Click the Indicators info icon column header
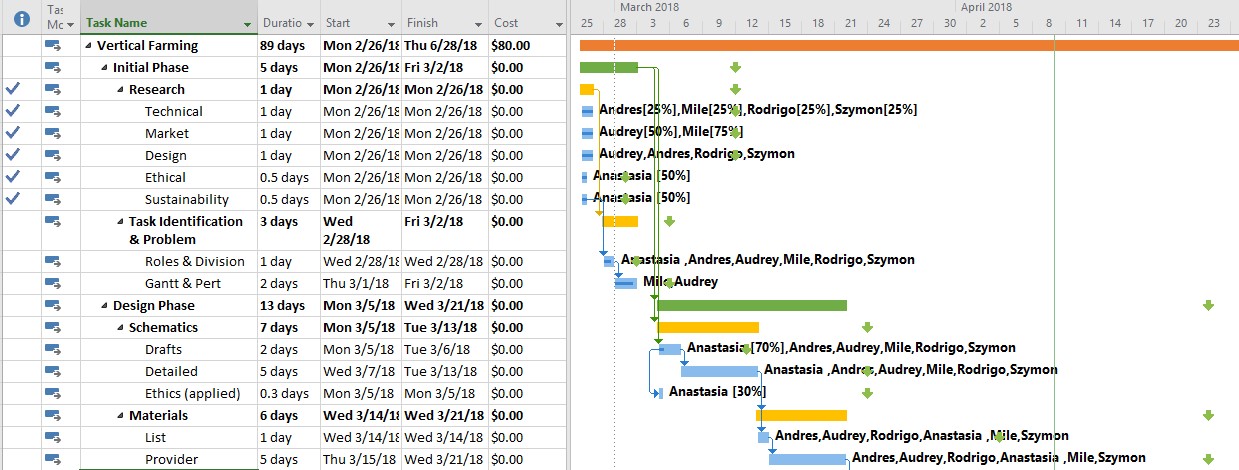The width and height of the screenshot is (1239, 470). [x=21, y=19]
